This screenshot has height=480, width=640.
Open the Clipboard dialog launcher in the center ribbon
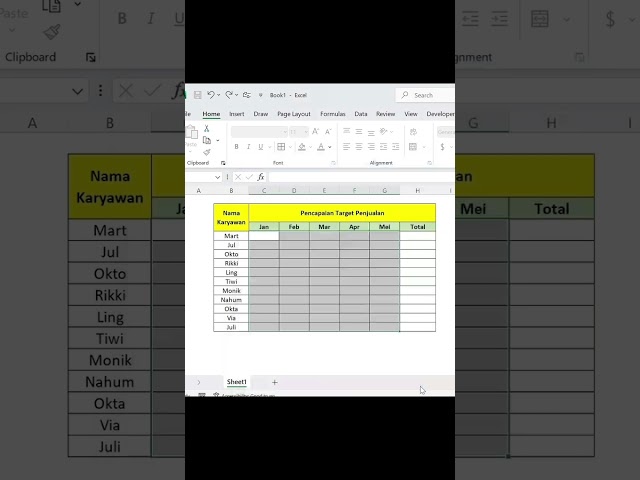pos(223,163)
